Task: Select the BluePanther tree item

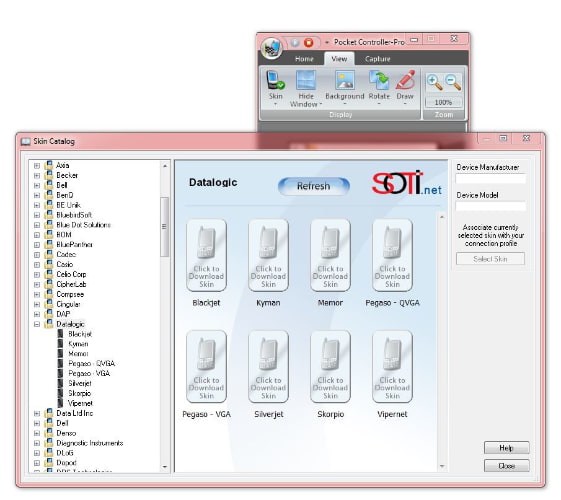Action: pyautogui.click(x=74, y=245)
